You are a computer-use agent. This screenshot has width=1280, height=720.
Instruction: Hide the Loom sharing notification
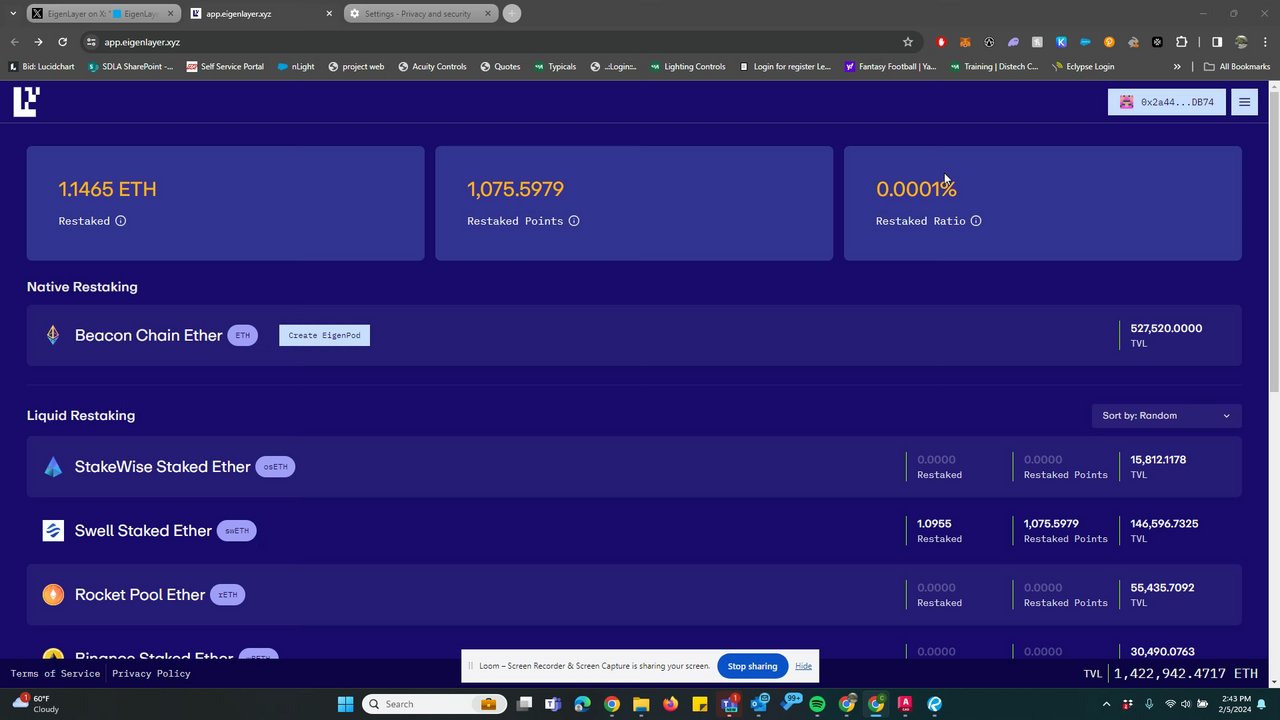[803, 666]
